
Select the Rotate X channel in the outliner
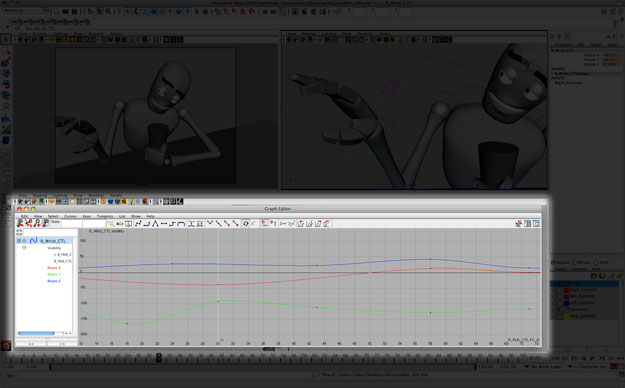(53, 268)
